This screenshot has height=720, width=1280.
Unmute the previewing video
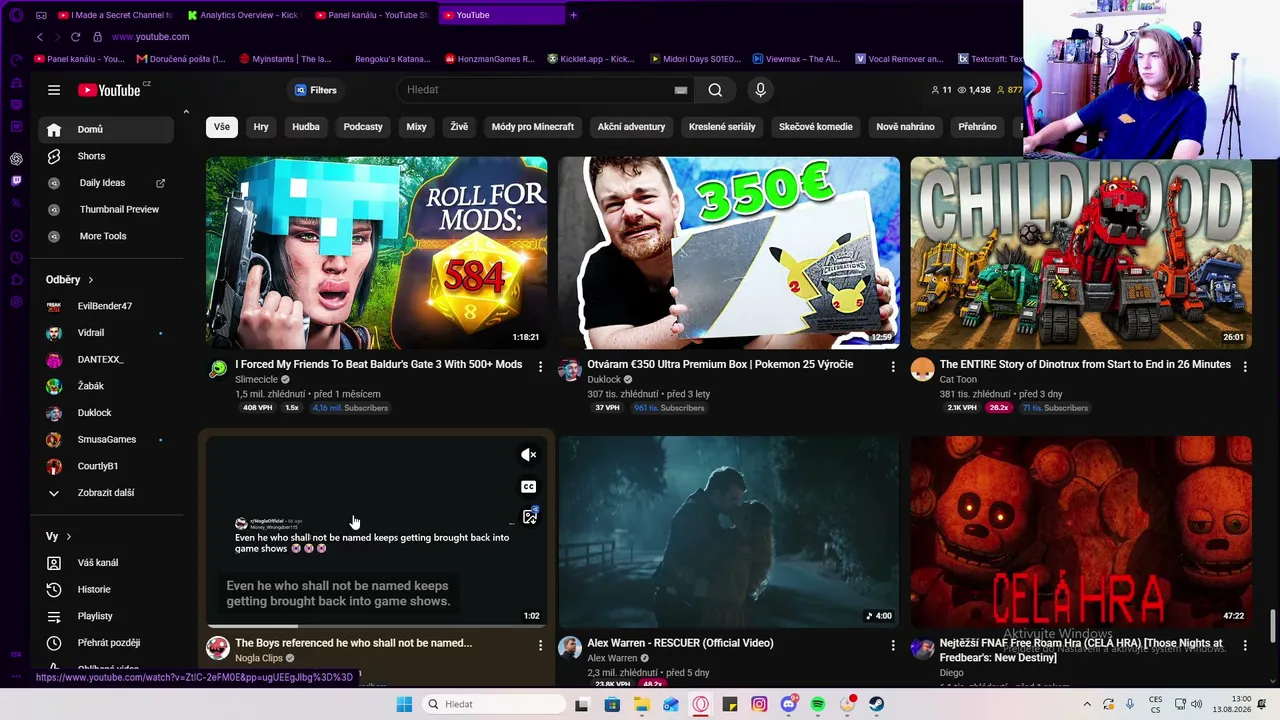click(x=529, y=455)
